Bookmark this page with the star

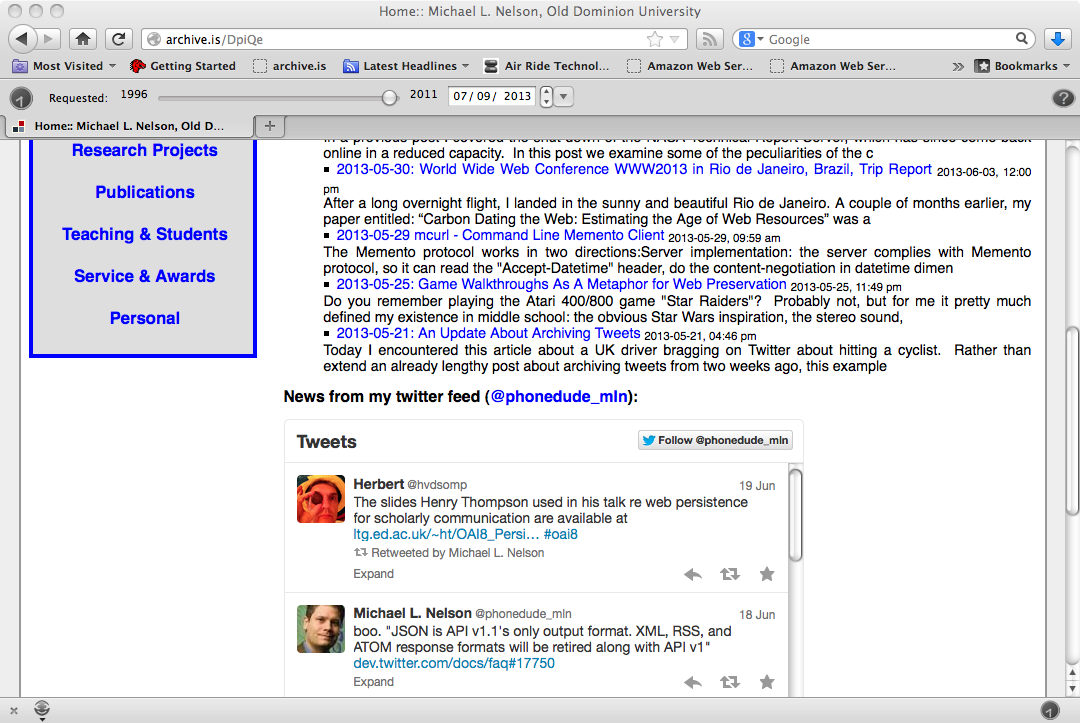(x=654, y=39)
